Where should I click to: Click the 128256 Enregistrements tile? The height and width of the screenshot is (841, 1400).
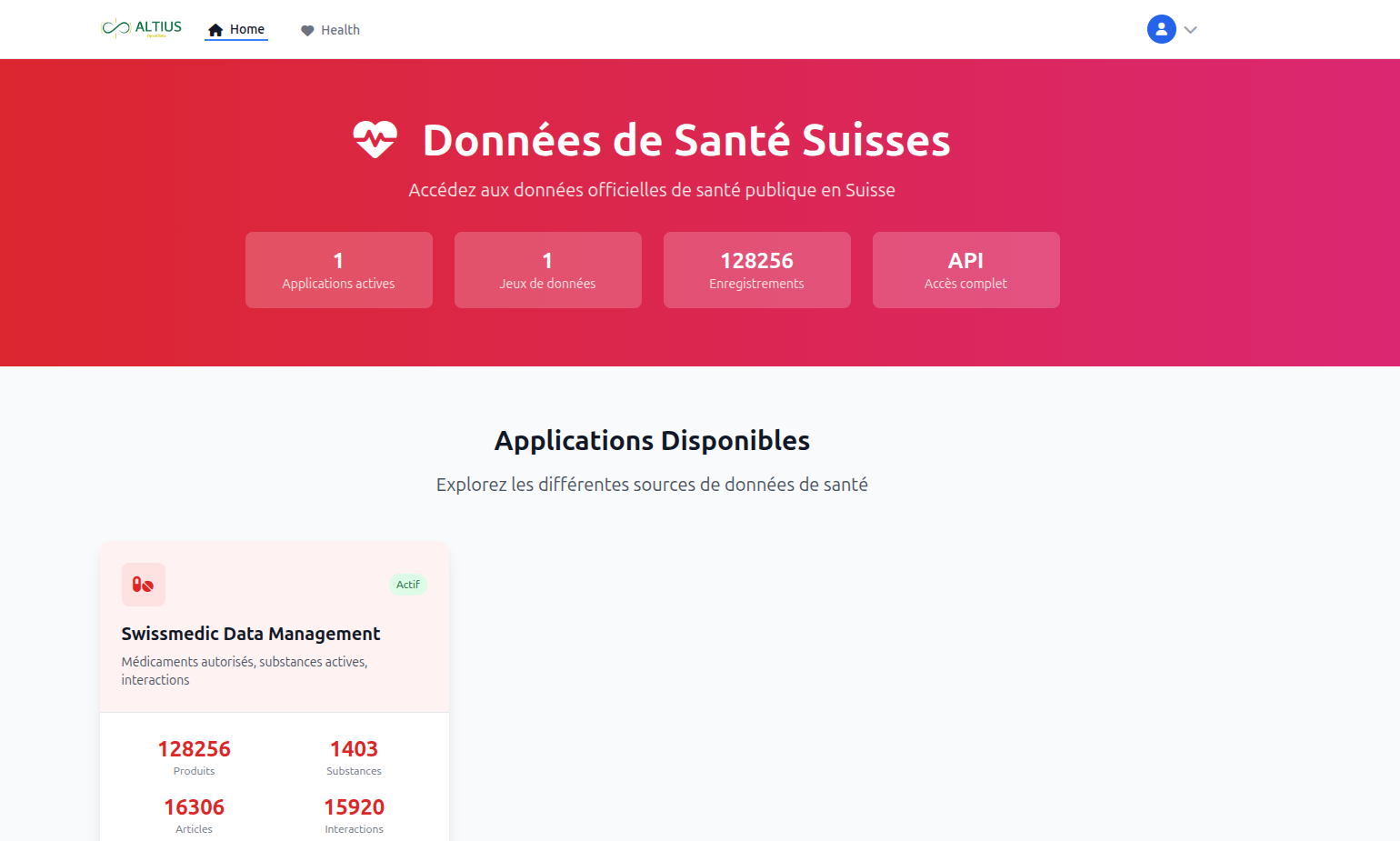[x=756, y=270]
